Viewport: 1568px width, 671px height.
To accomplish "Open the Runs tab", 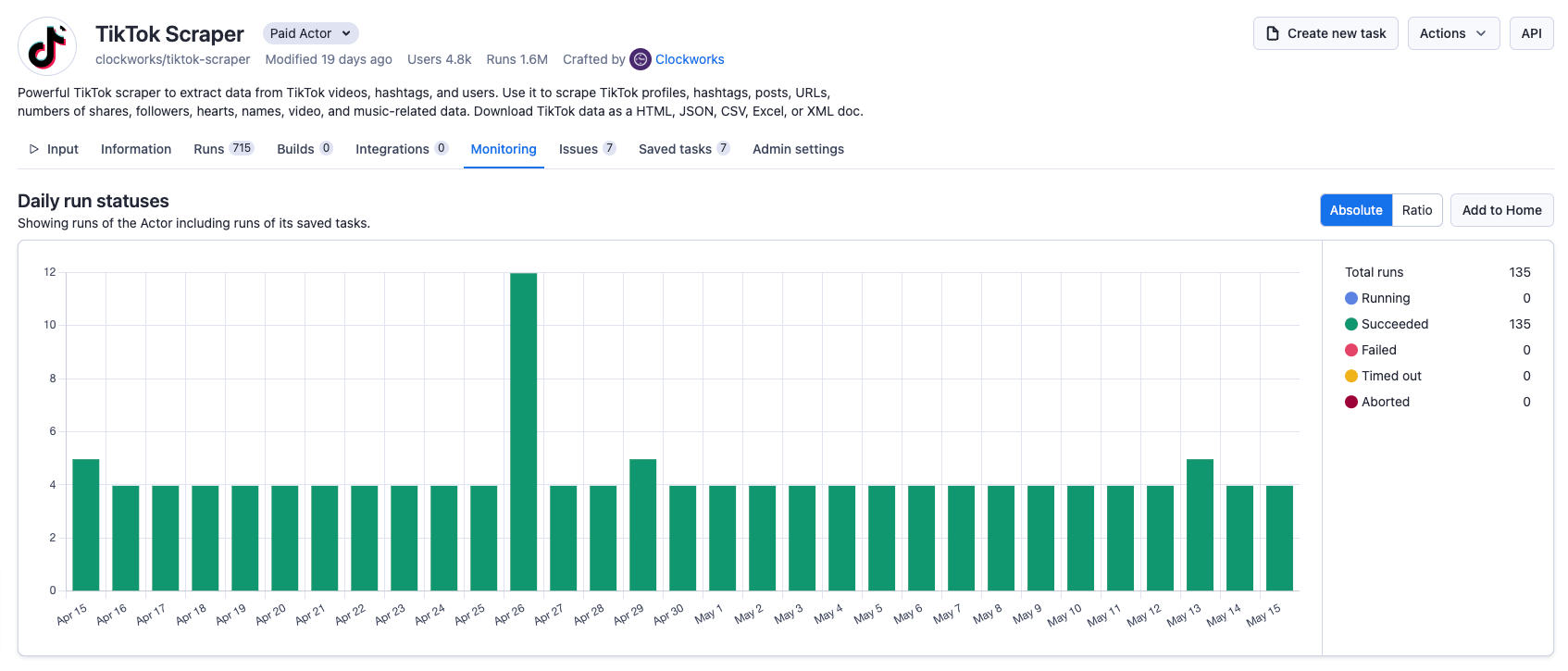I will click(x=223, y=149).
